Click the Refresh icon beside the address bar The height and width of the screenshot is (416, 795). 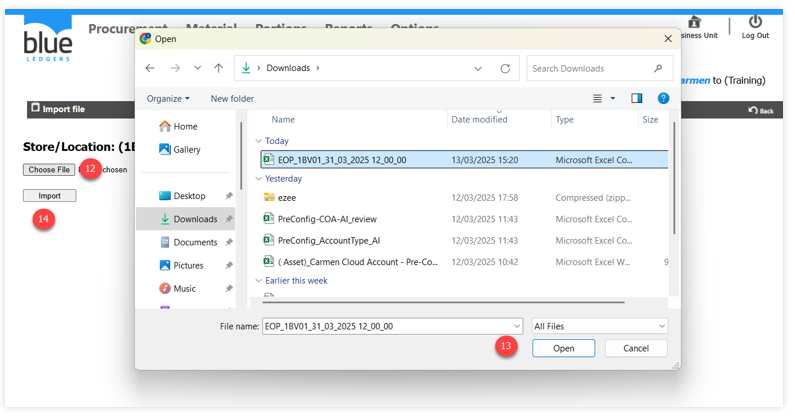point(505,68)
